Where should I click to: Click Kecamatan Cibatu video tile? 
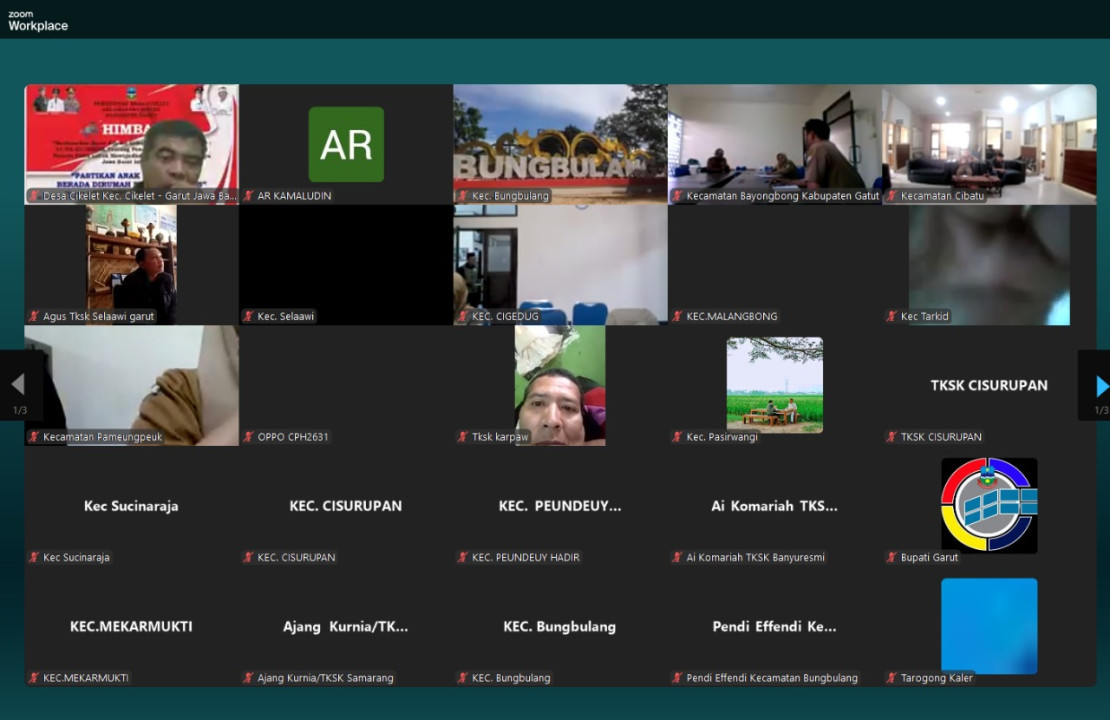point(989,140)
